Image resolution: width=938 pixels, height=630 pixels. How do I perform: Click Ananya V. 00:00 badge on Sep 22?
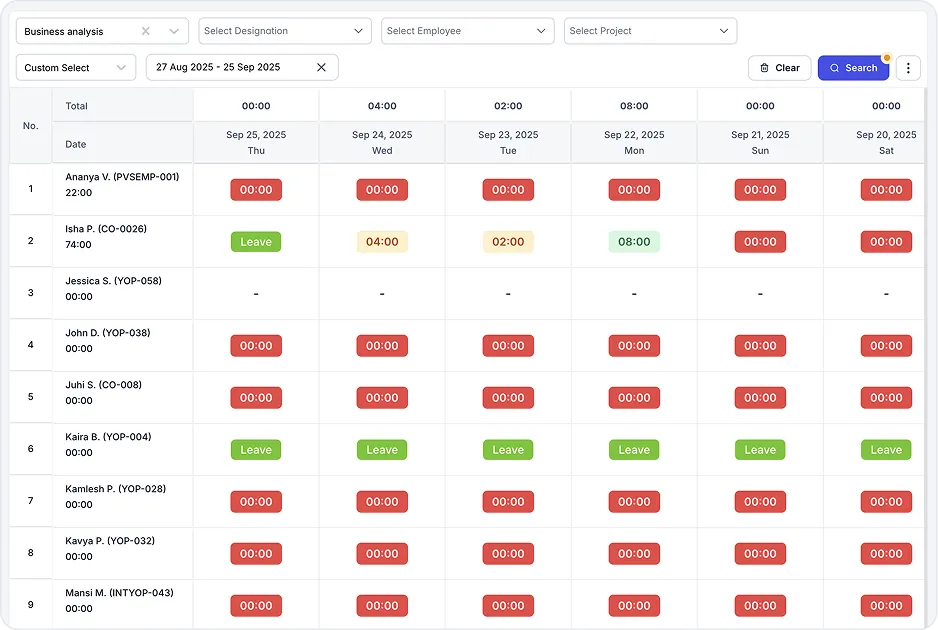tap(634, 190)
